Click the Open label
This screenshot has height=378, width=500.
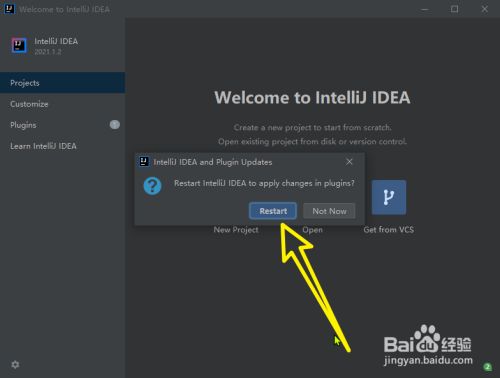pyautogui.click(x=312, y=230)
